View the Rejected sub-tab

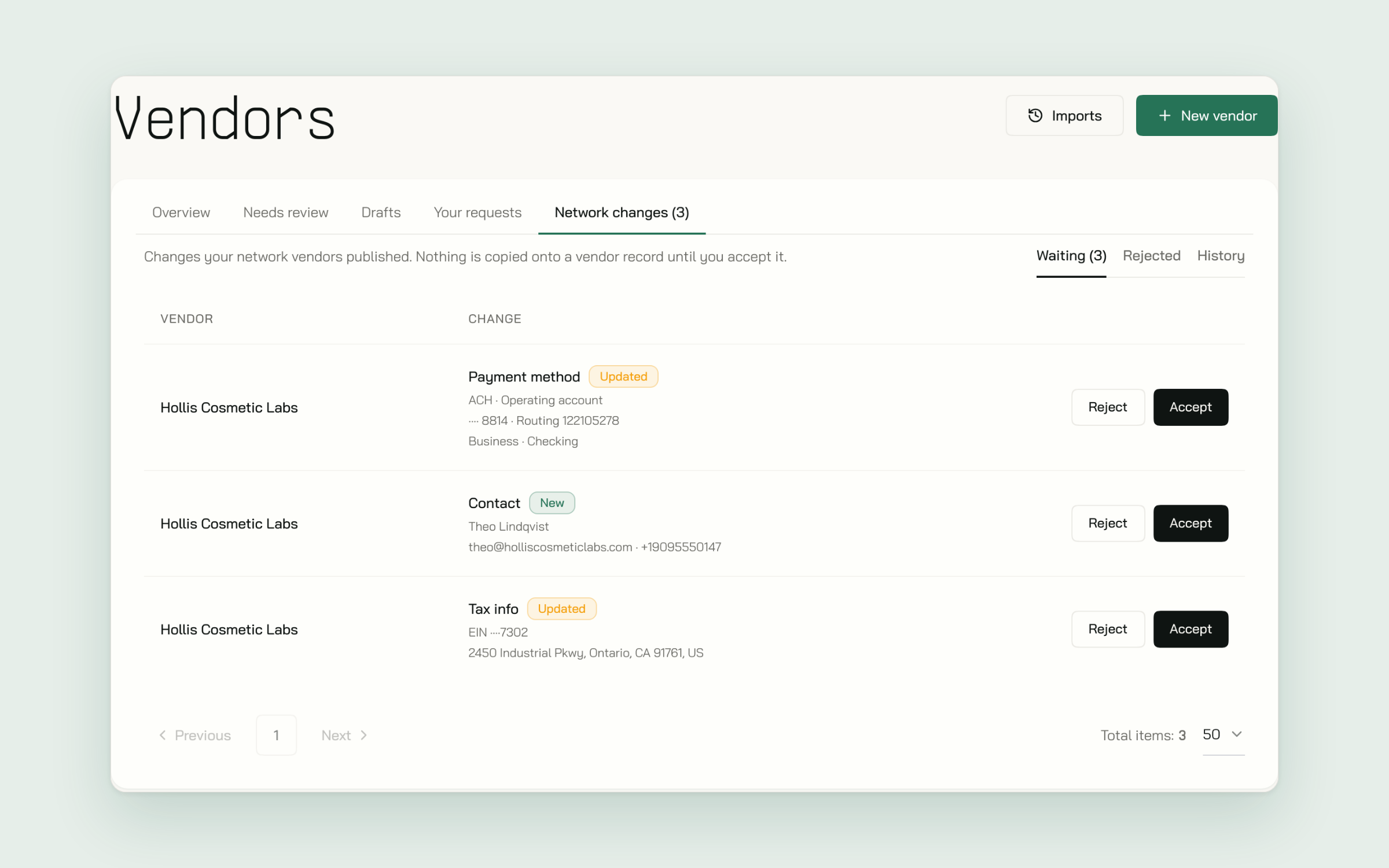1151,256
